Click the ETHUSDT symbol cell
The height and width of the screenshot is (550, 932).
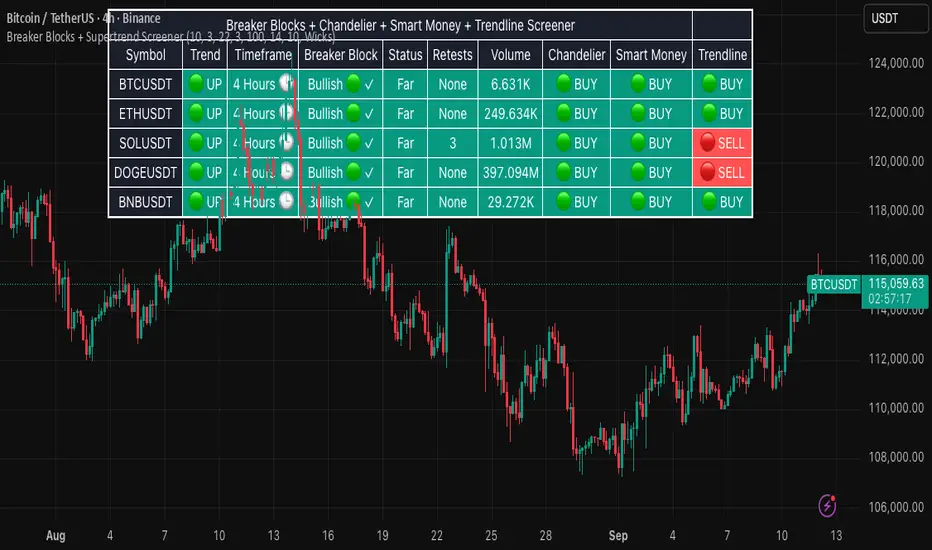coord(146,114)
